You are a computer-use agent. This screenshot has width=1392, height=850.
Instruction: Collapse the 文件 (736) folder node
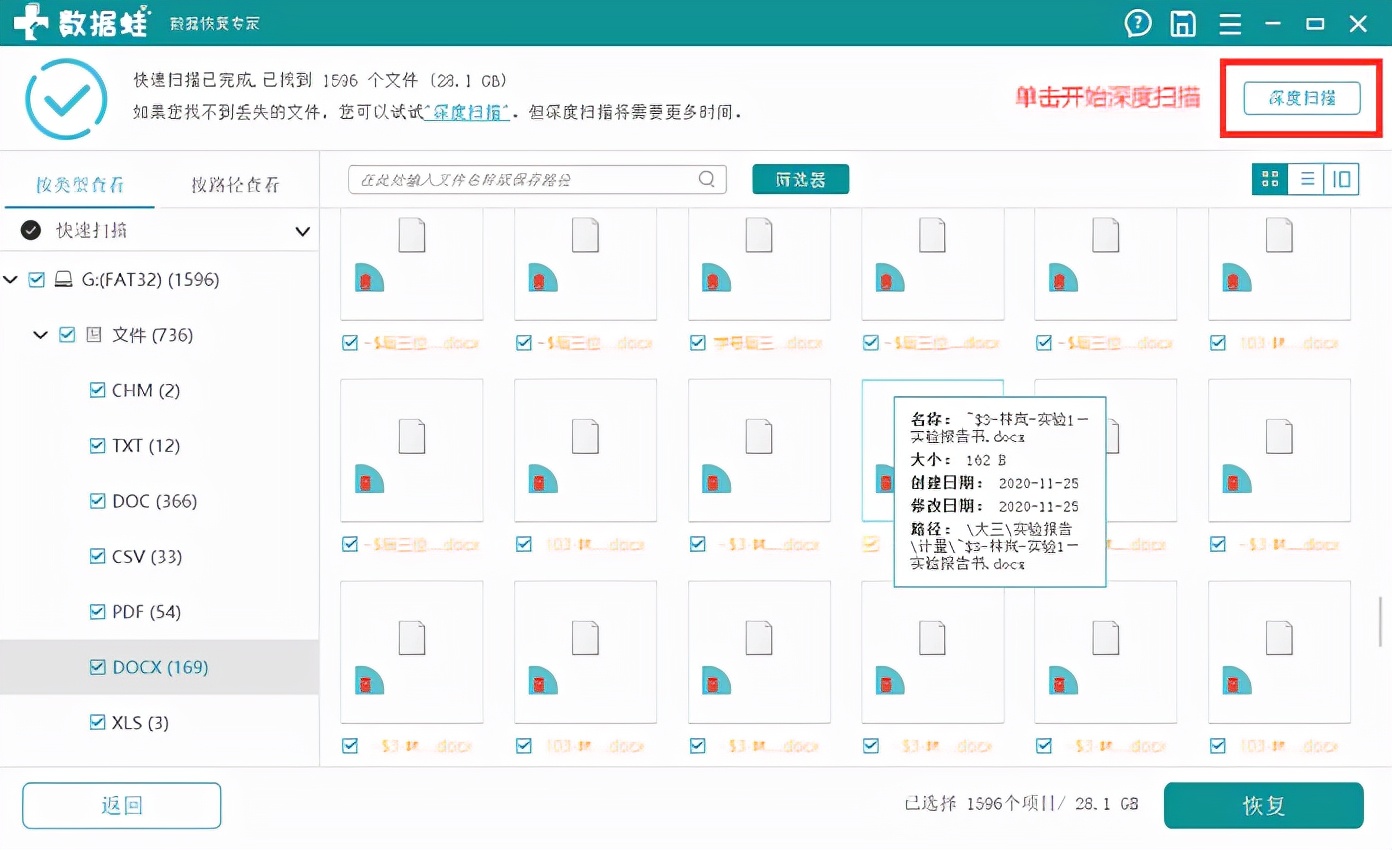[41, 335]
